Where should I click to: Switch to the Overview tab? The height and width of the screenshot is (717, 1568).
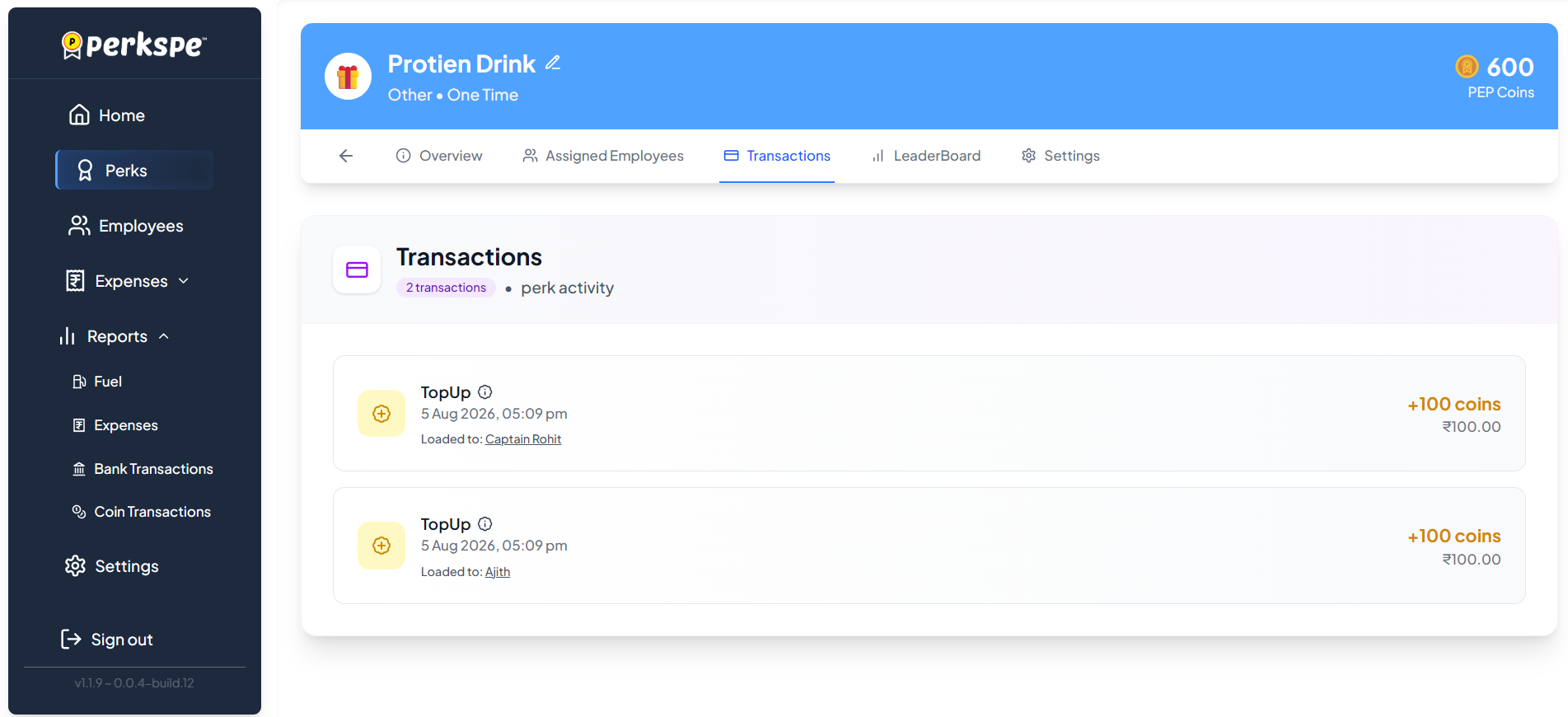click(x=439, y=156)
